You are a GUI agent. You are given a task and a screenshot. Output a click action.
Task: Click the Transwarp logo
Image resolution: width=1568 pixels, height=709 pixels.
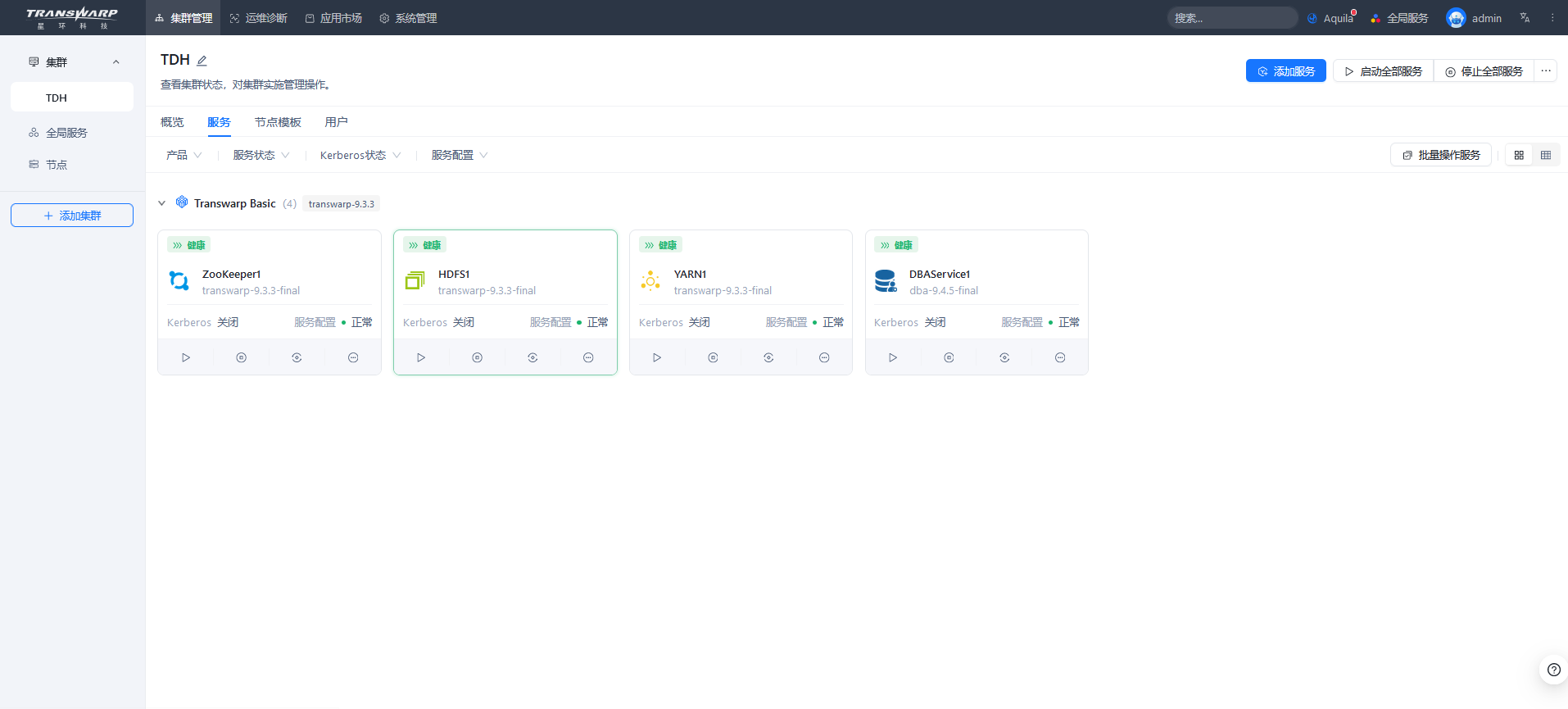pyautogui.click(x=72, y=18)
